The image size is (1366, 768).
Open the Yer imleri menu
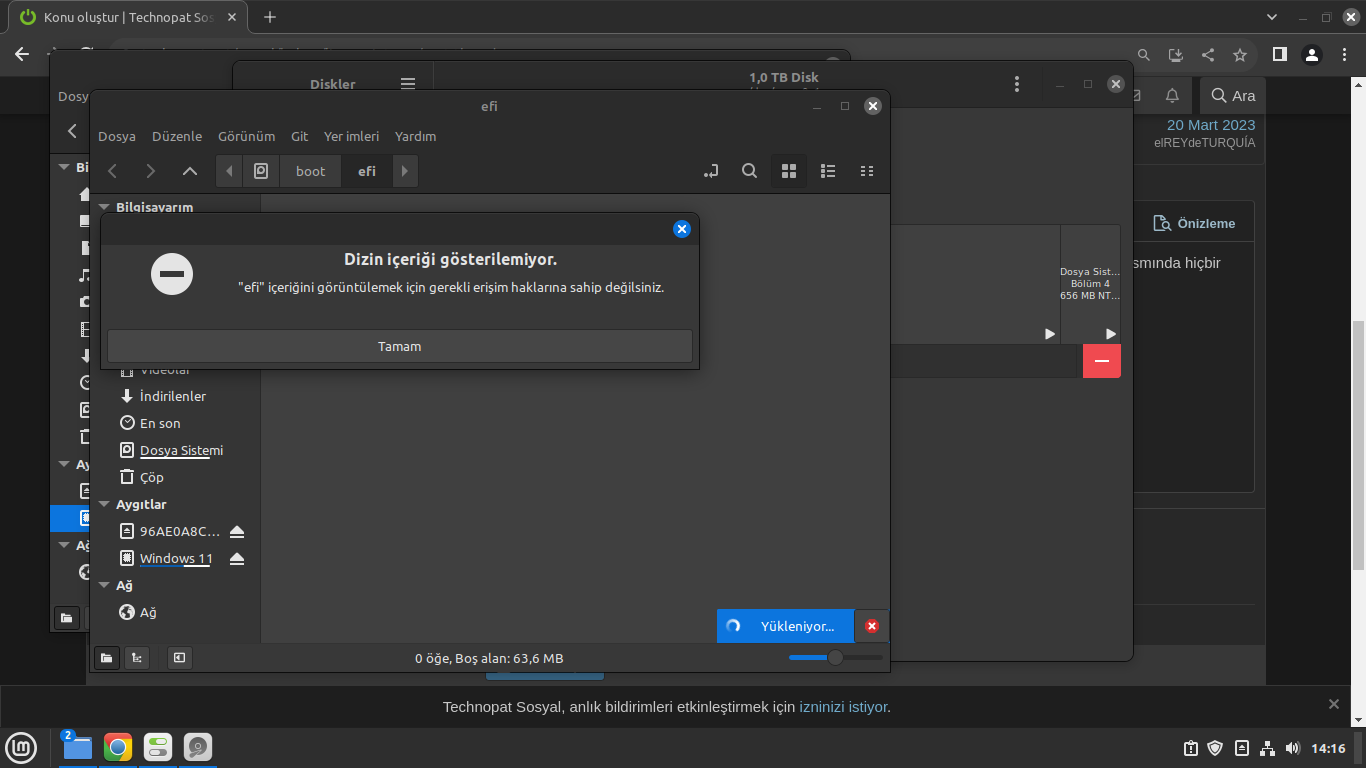click(x=352, y=136)
